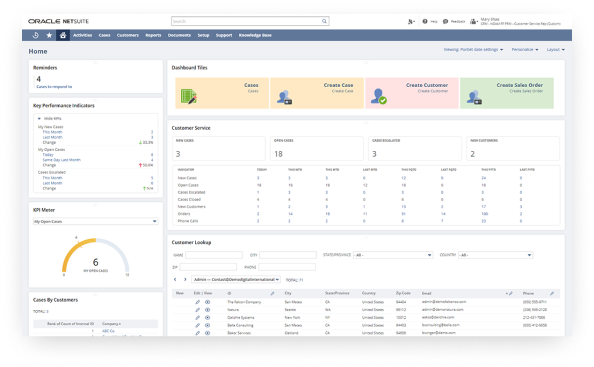The image size is (594, 367).
Task: Click the view eye for Bella Consulting row
Action: coord(208,325)
